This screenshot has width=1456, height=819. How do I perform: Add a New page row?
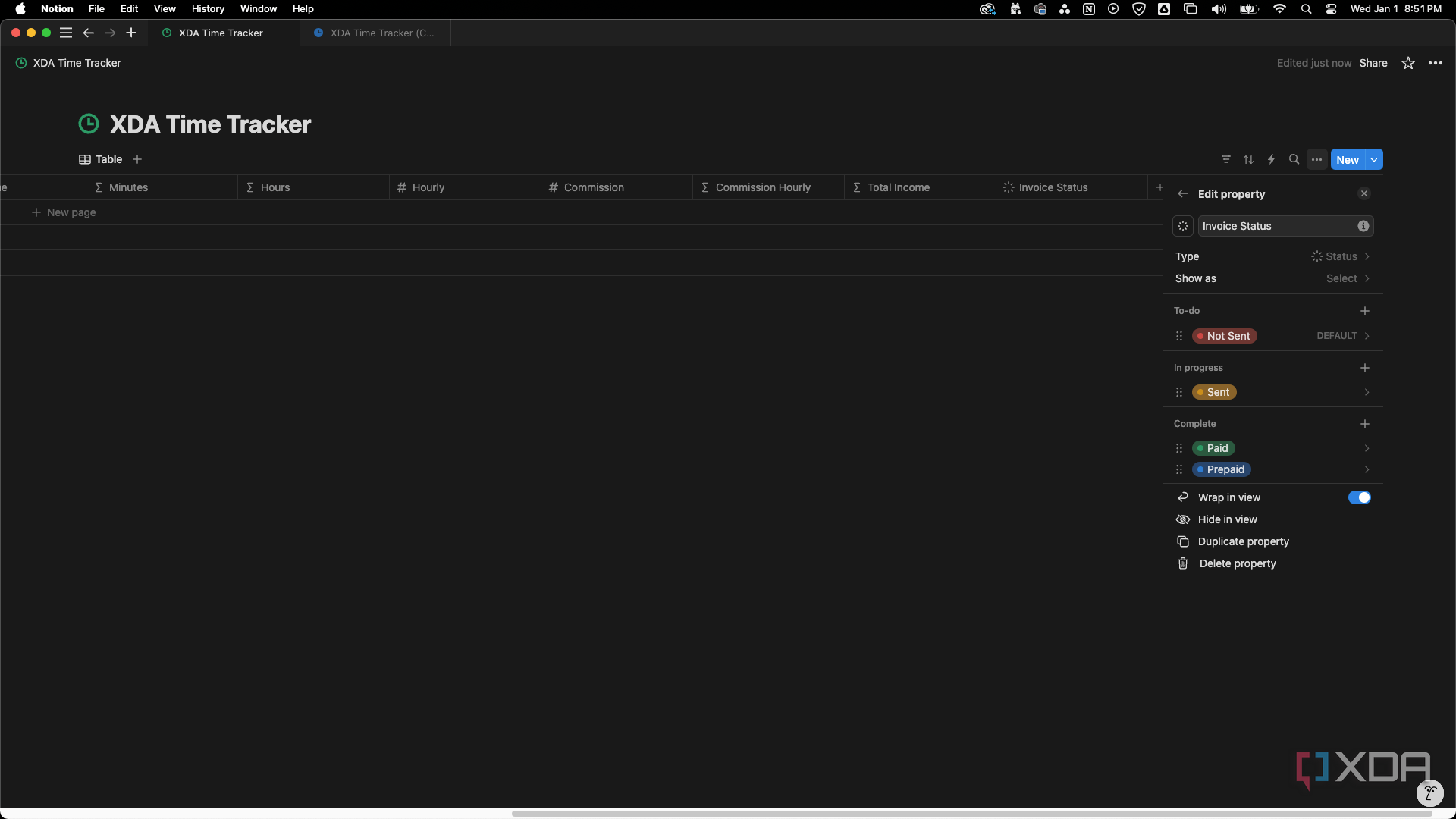click(64, 212)
